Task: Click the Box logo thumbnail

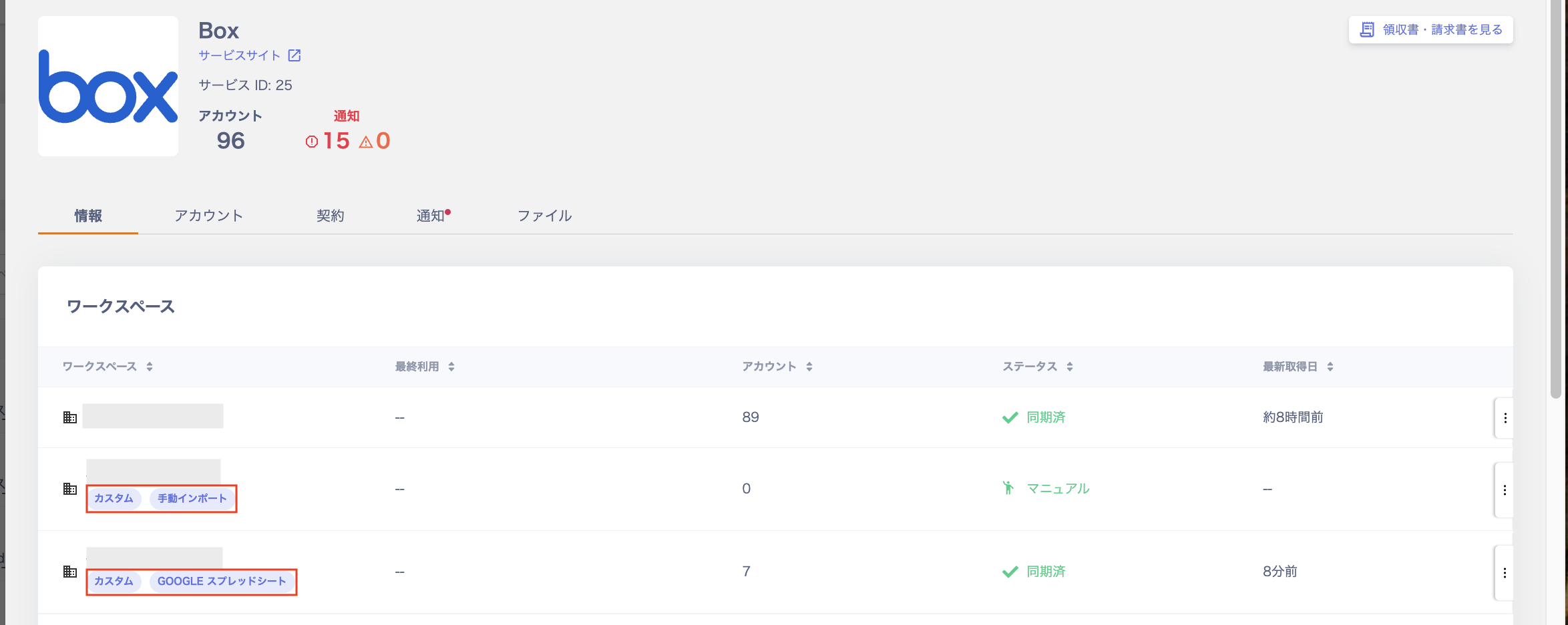Action: coord(108,86)
